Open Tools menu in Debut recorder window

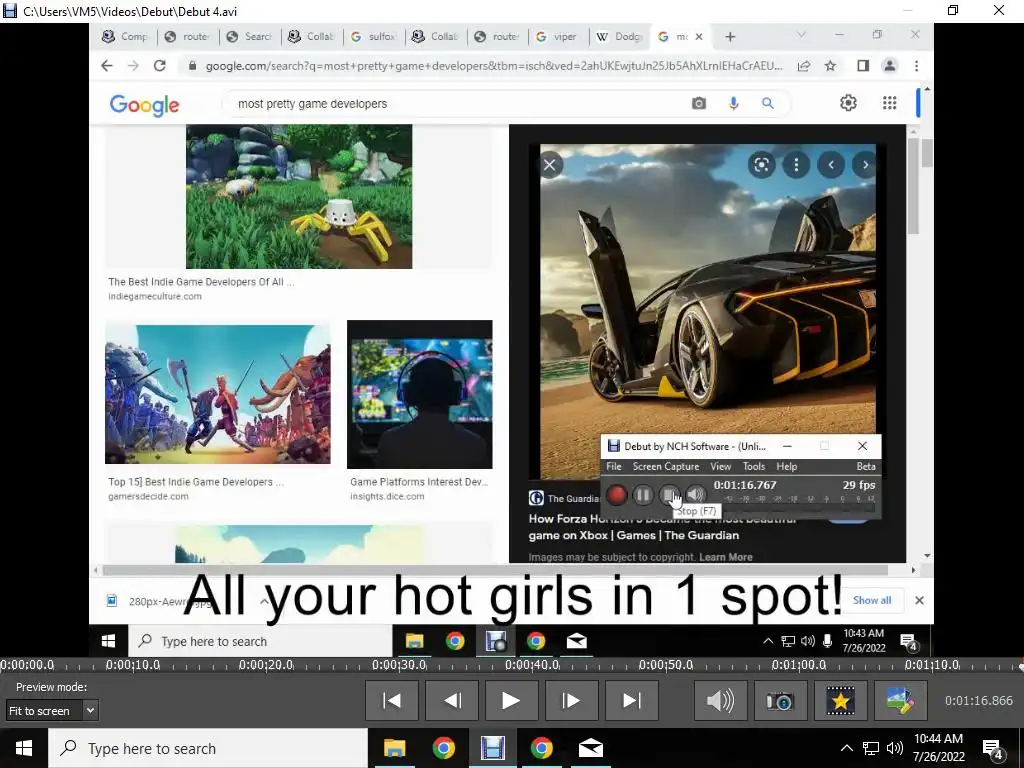[754, 466]
